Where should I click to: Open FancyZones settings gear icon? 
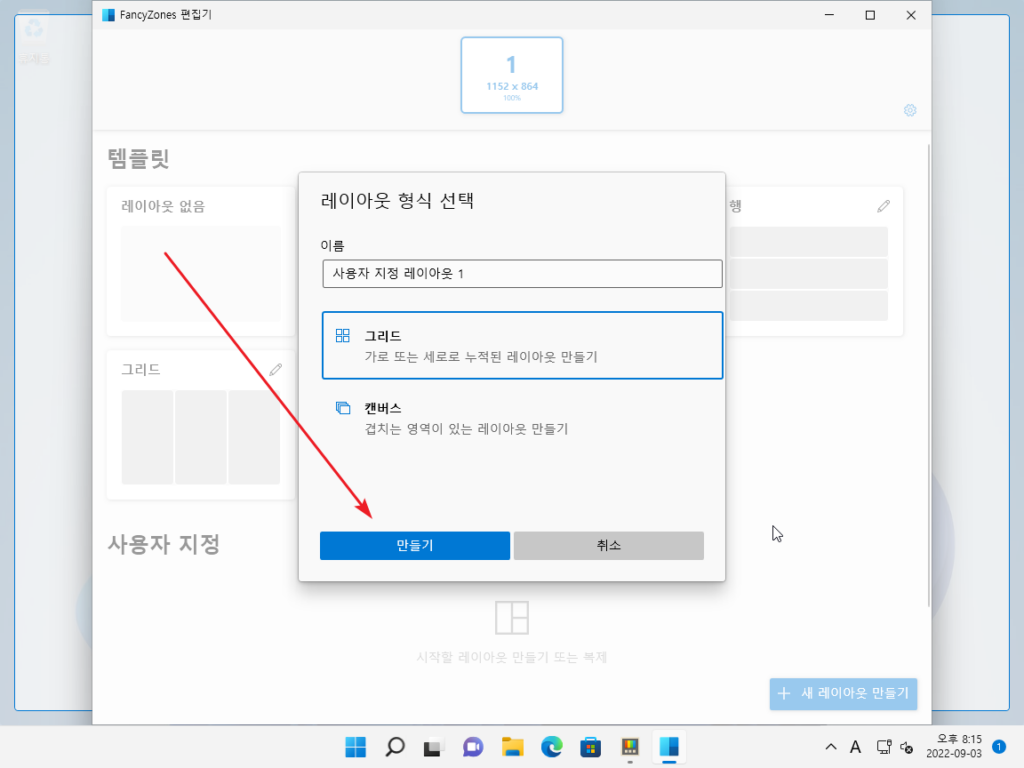point(910,110)
